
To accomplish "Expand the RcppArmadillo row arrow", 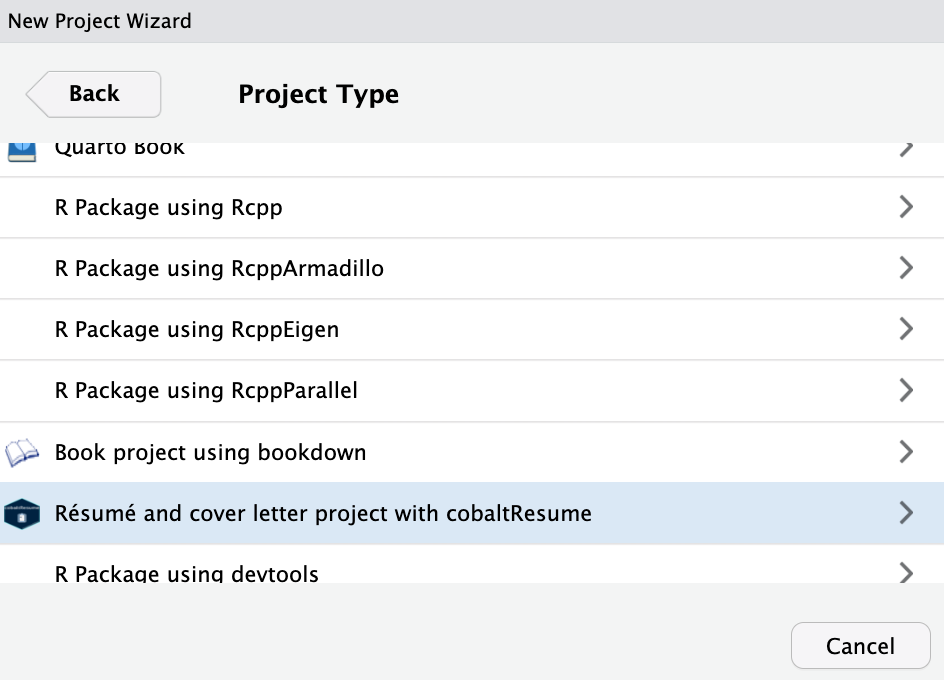I will (906, 268).
